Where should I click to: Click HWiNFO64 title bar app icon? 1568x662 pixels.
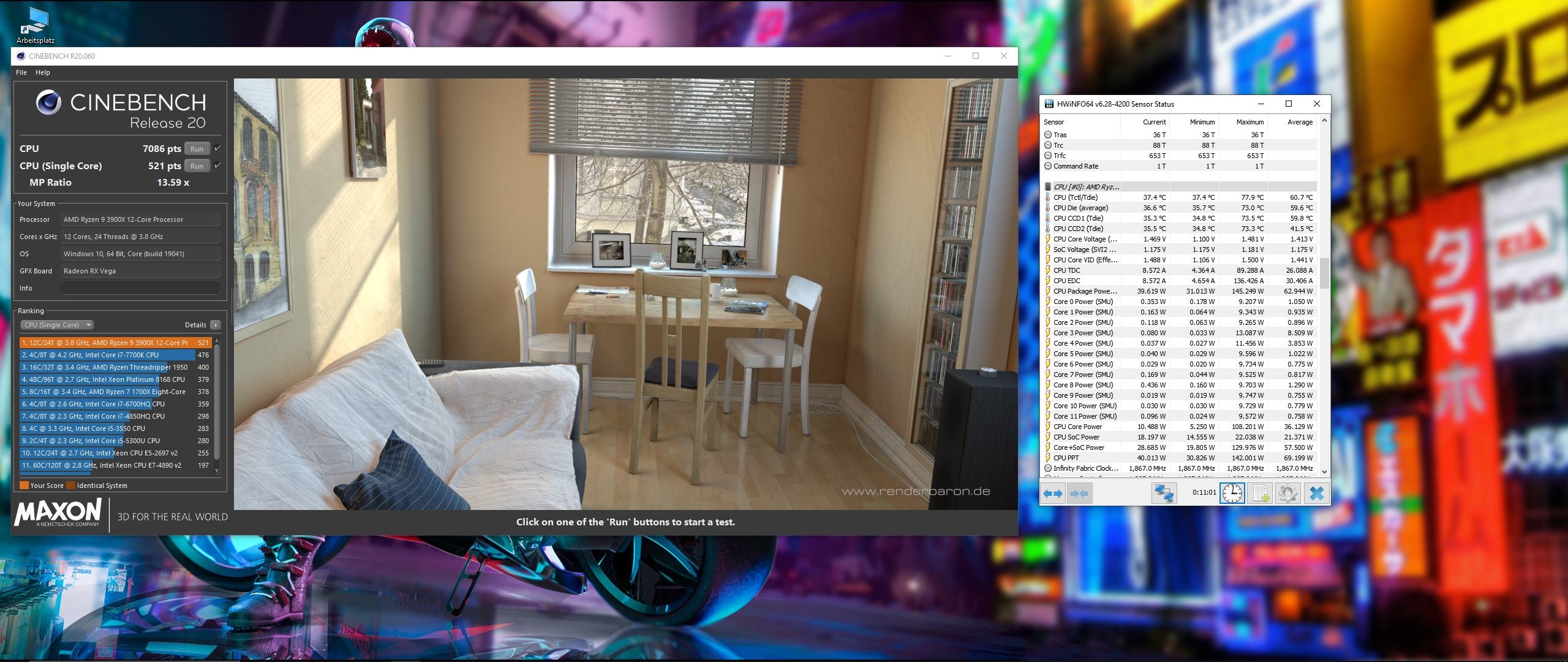click(1049, 104)
